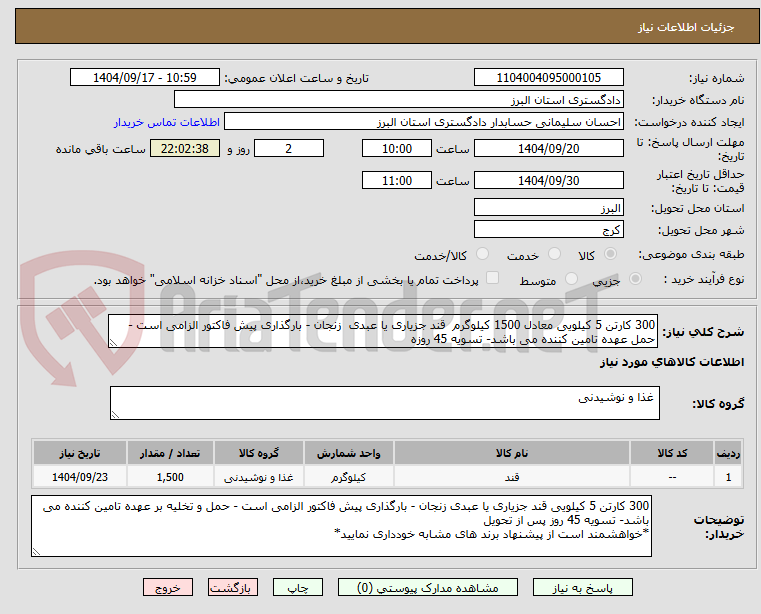Viewport: 761px width, 614px height.
Task: Click the جزئیات اطلاعات نیاز page title
Action: coord(686,27)
